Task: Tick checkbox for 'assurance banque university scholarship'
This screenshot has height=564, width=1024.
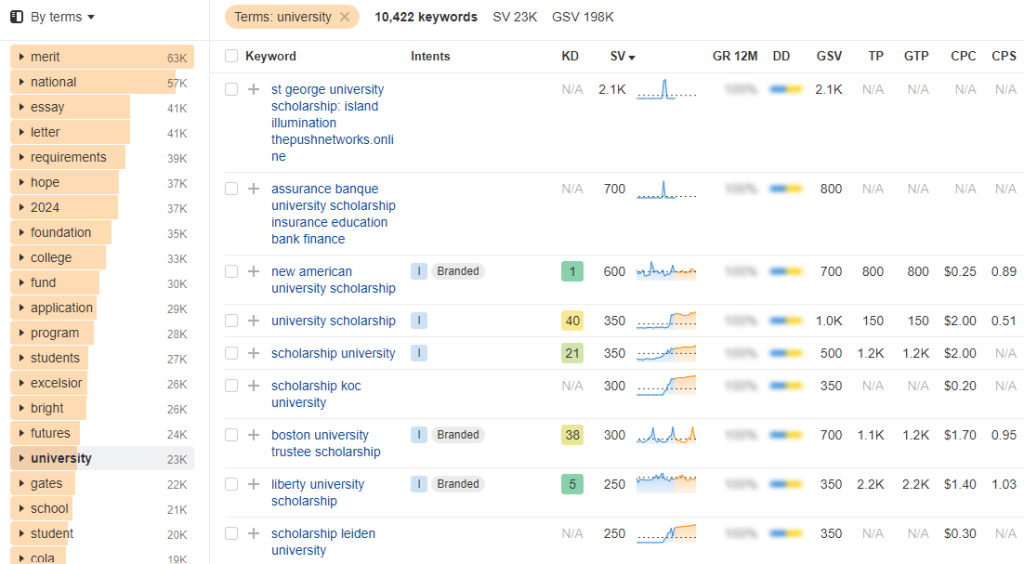Action: point(231,189)
